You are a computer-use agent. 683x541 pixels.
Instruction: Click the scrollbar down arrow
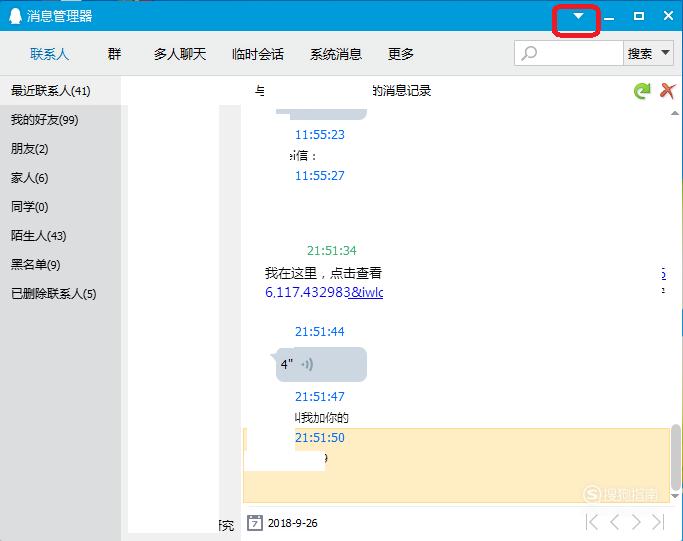(x=675, y=496)
